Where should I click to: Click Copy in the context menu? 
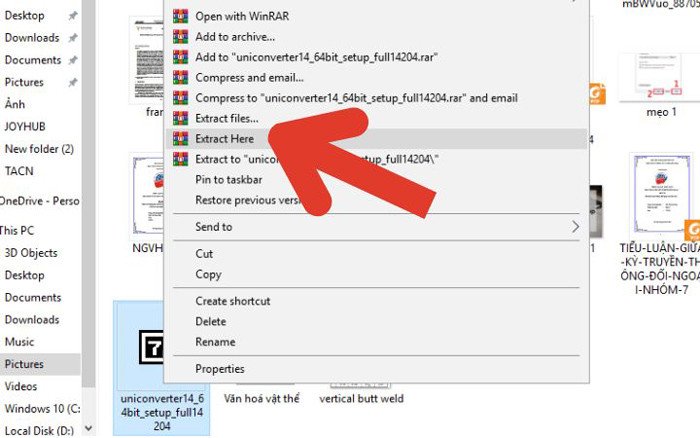click(x=208, y=275)
